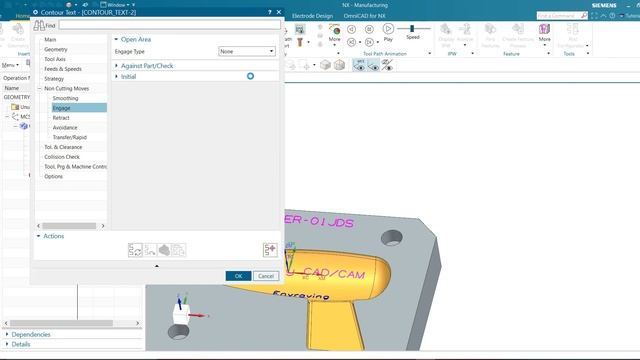Click the Find a Command search icon
Image resolution: width=640 pixels, height=360 pixels.
click(584, 16)
